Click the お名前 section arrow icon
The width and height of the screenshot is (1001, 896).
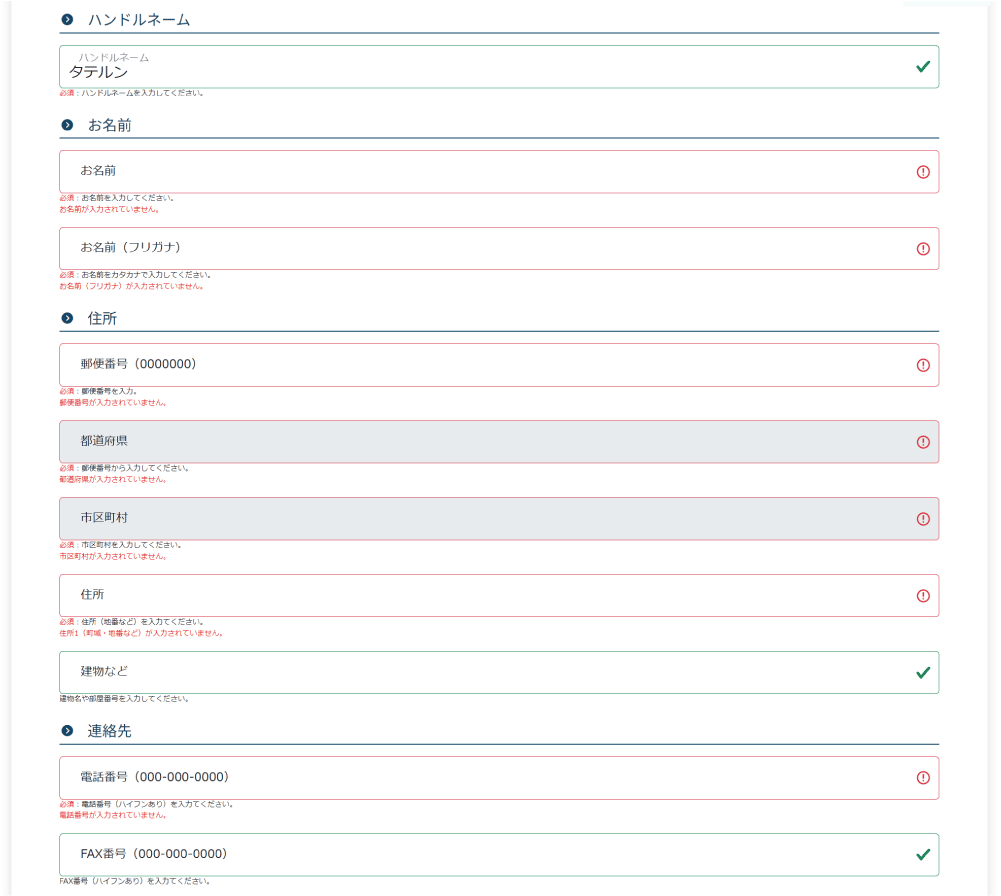tap(67, 125)
